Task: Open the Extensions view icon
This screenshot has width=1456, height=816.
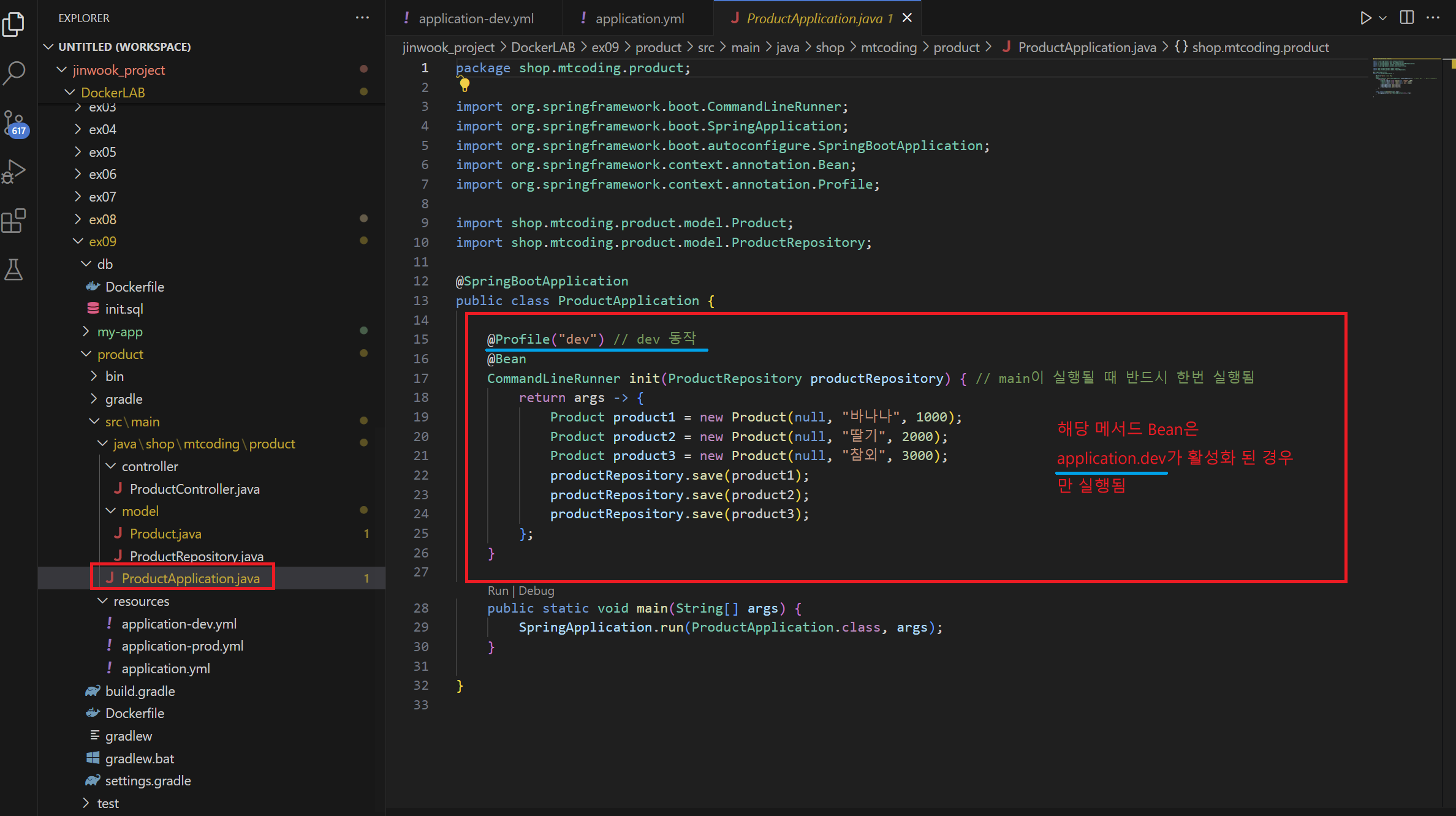Action: coord(13,221)
